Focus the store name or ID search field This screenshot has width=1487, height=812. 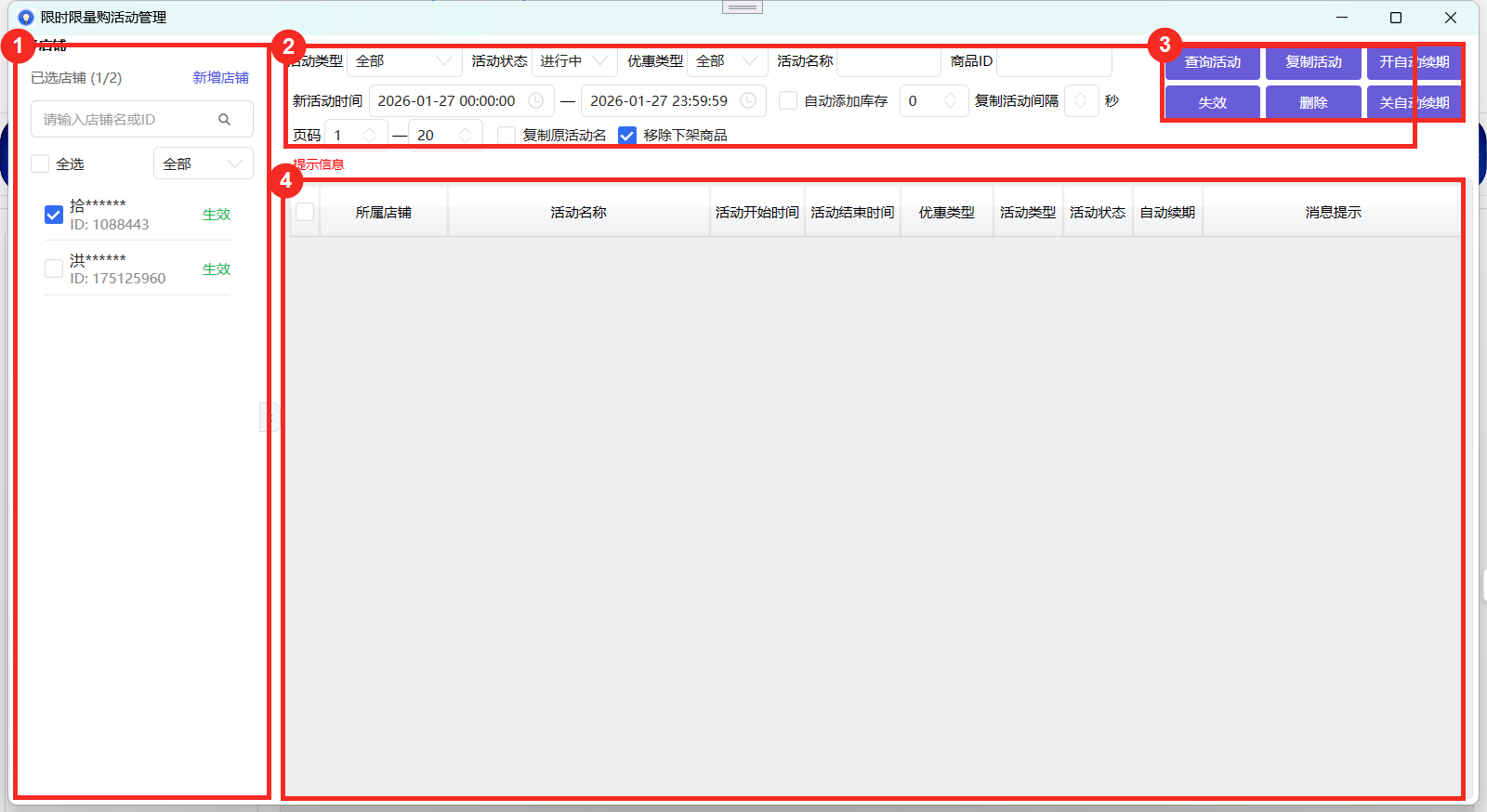[x=142, y=119]
